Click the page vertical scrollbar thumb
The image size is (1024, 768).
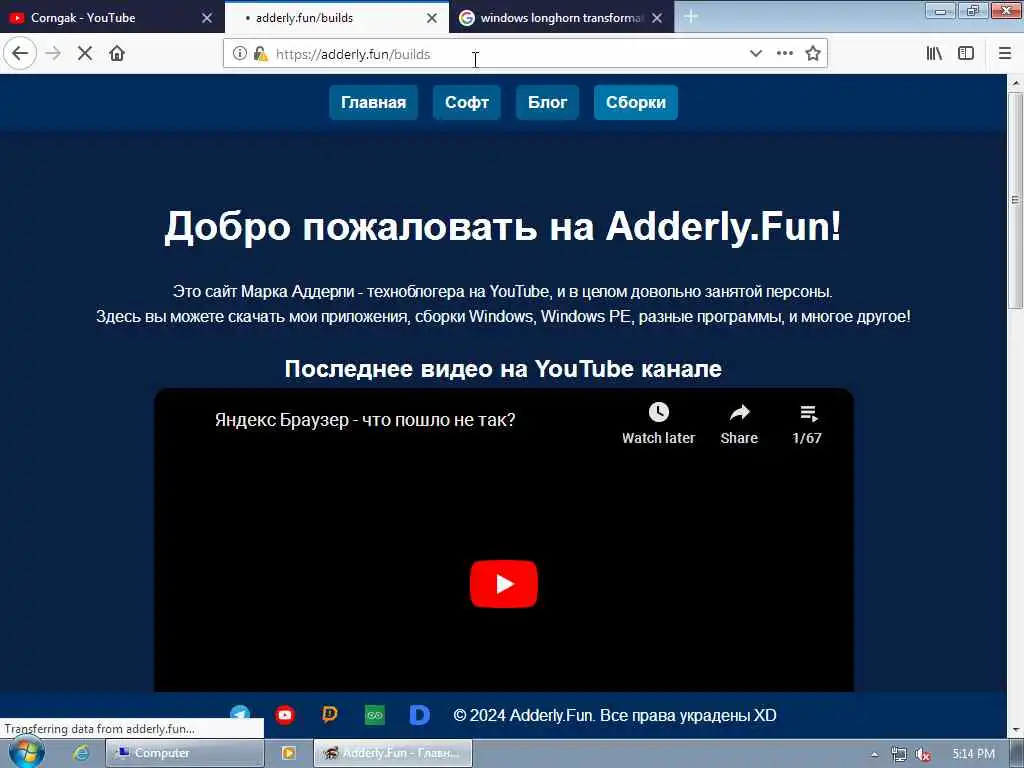pos(1015,200)
